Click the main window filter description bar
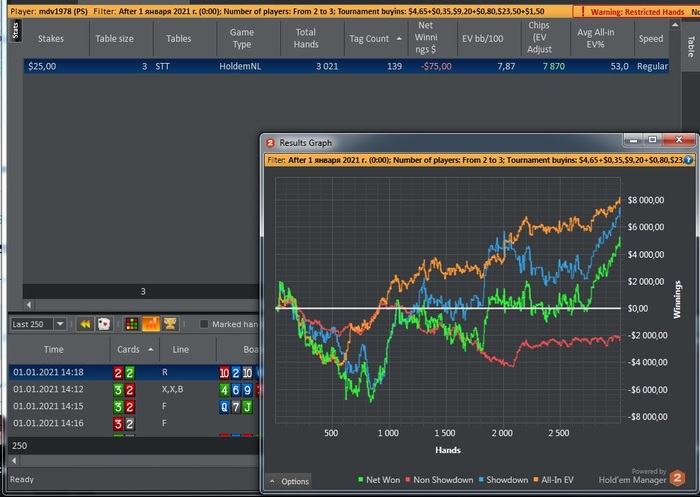Image resolution: width=700 pixels, height=497 pixels. (290, 12)
